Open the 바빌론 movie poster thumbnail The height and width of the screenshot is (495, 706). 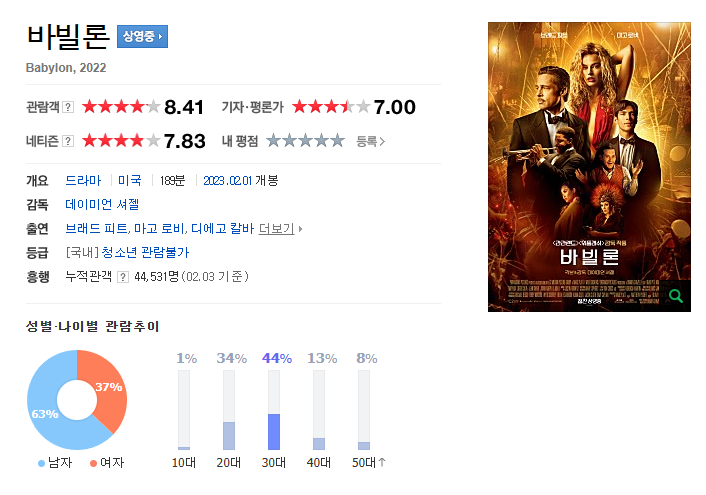coord(589,167)
